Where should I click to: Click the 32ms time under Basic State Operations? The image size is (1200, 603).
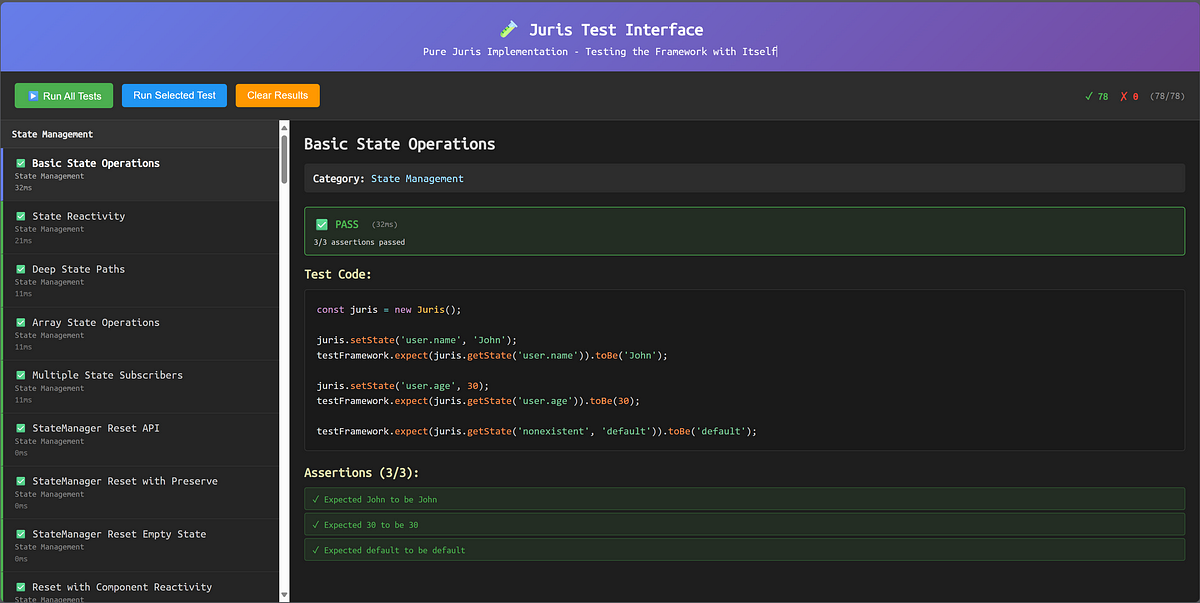pos(23,188)
